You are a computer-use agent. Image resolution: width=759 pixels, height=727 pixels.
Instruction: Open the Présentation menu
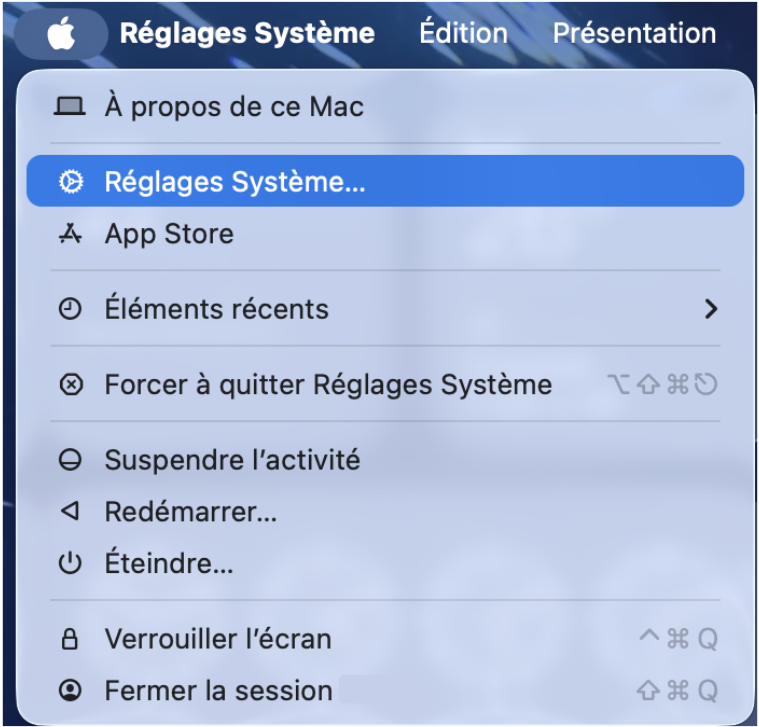(634, 33)
